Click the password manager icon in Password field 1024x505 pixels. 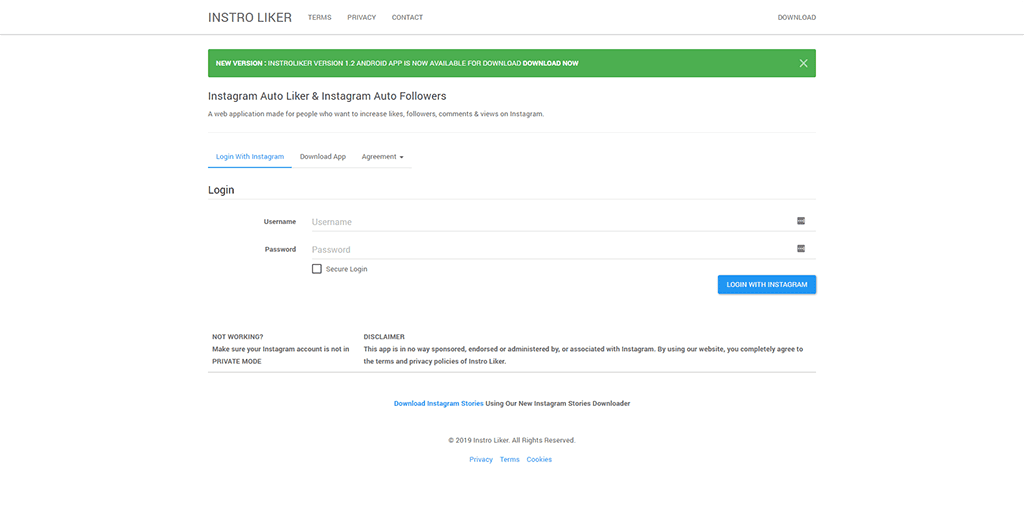click(801, 248)
